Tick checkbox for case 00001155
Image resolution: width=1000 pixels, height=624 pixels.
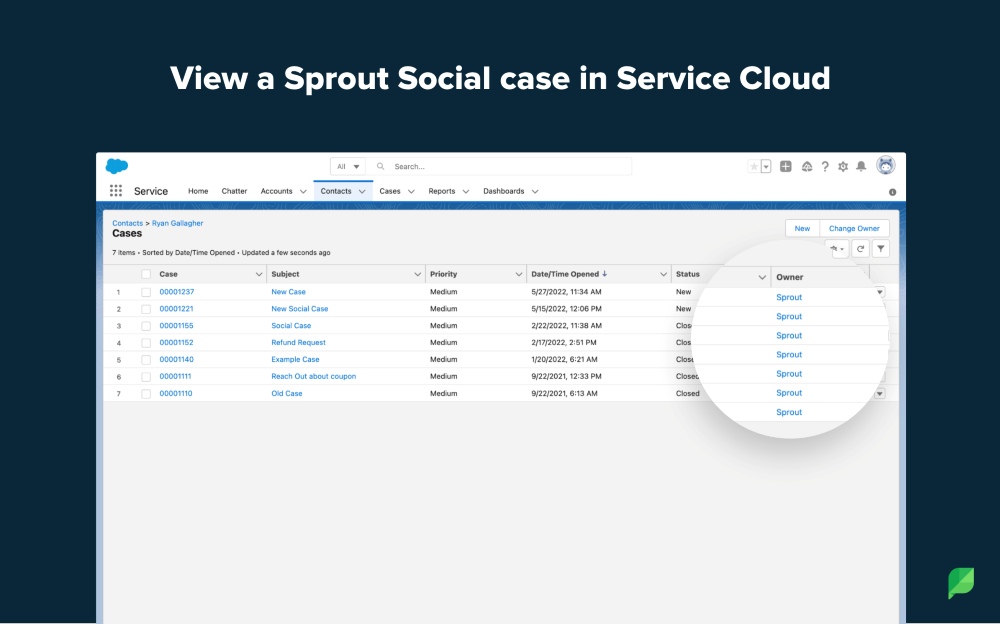coord(146,326)
